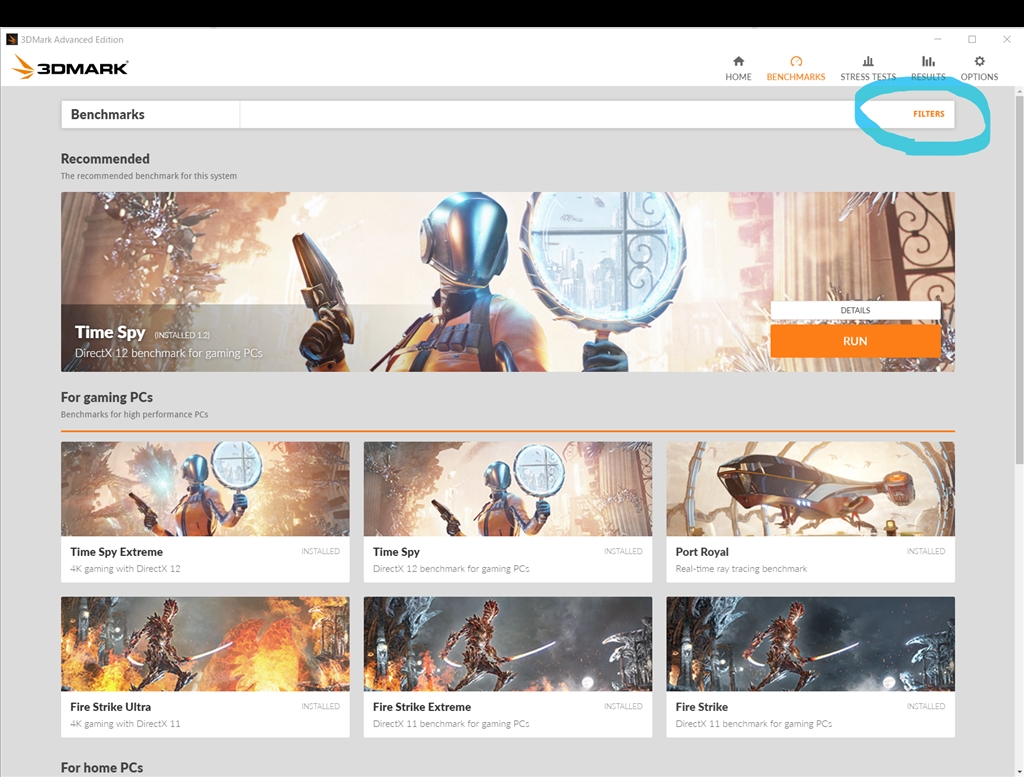Screen dimensions: 1024x777
Task: Click the 'For home PCs' heading
Action: (x=102, y=768)
